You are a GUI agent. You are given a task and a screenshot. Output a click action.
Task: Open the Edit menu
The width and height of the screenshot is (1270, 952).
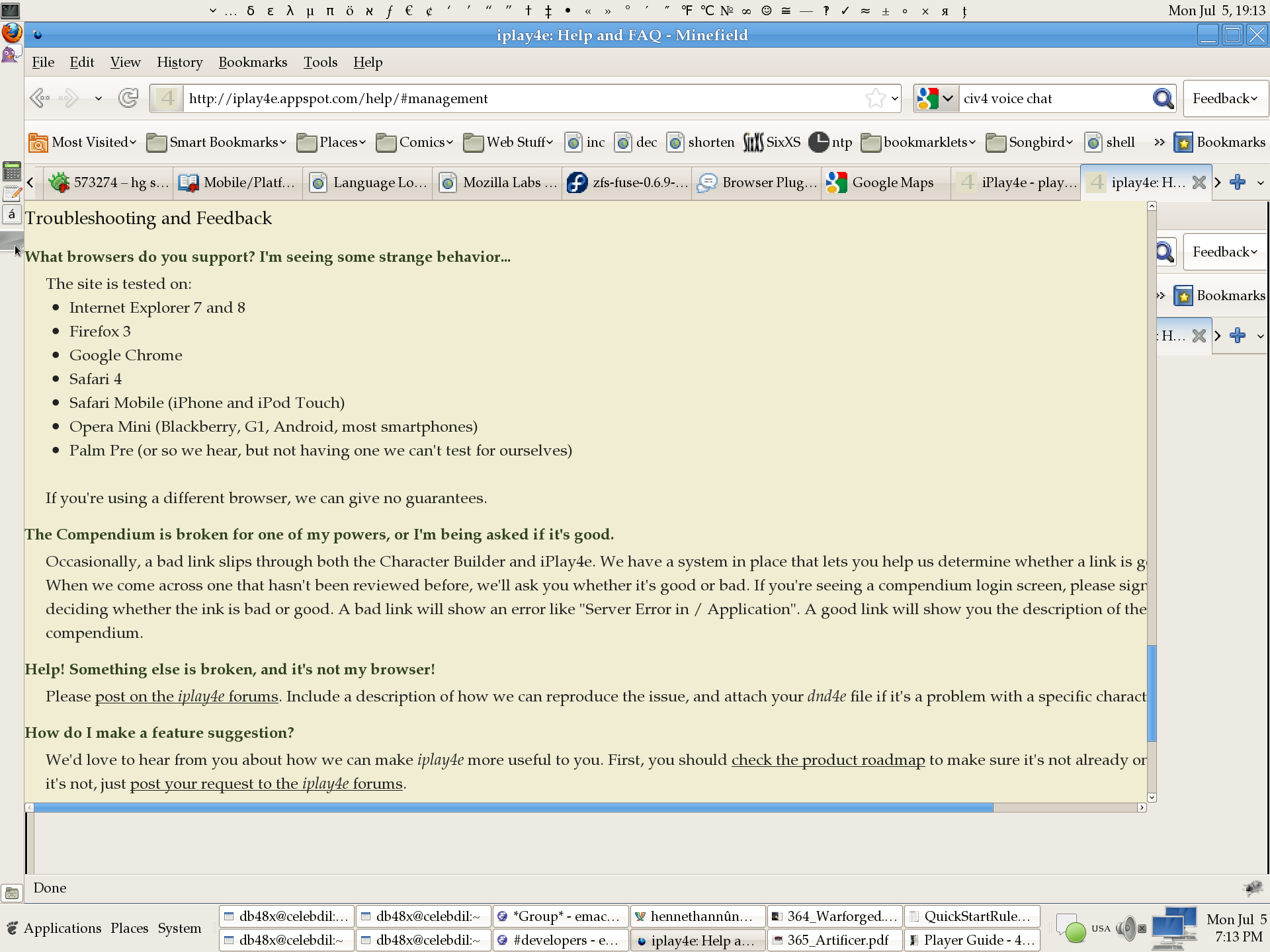tap(82, 62)
